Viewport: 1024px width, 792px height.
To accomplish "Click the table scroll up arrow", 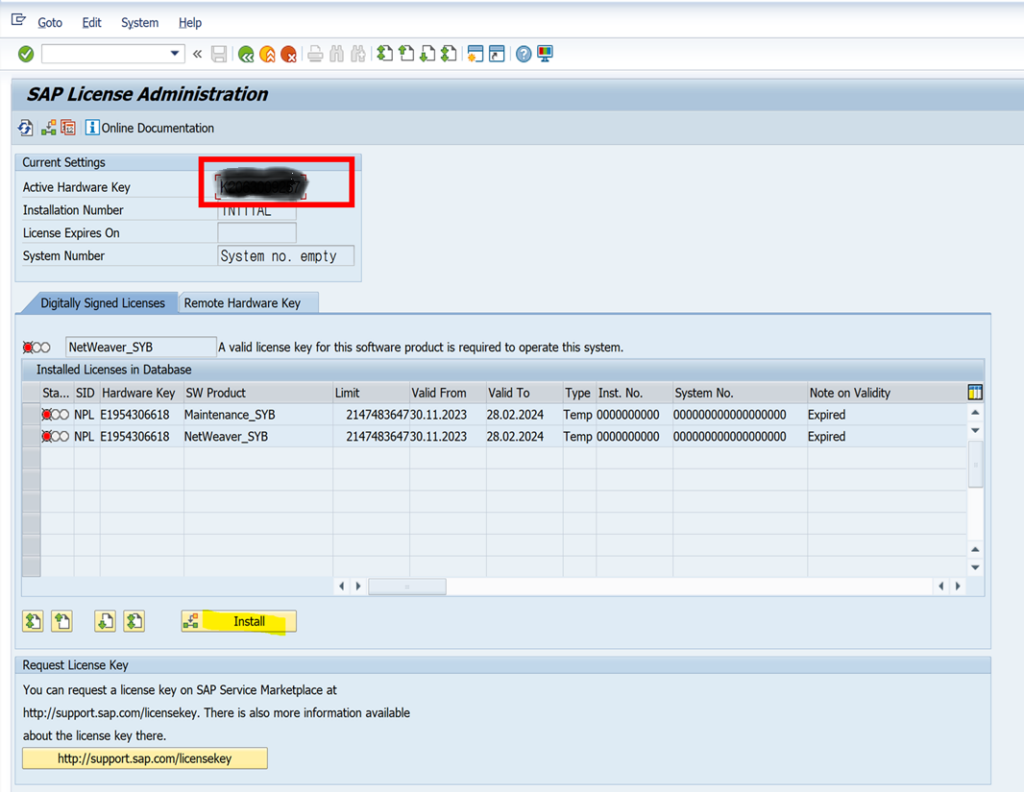I will 975,413.
